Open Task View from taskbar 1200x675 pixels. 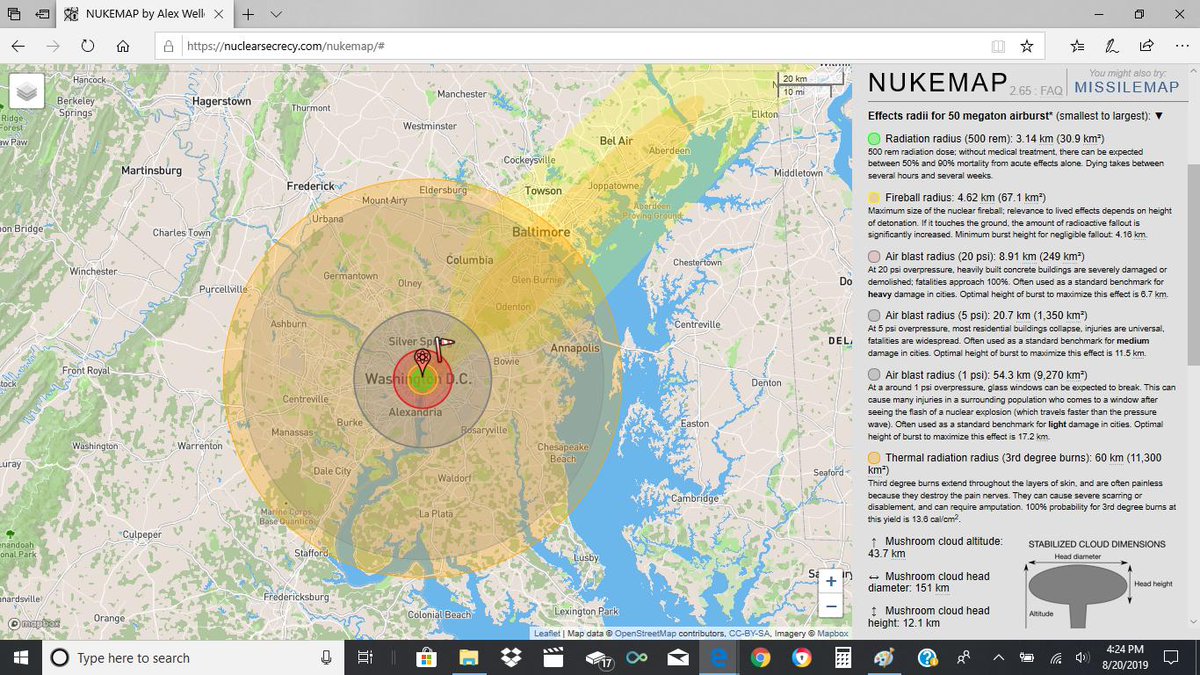tap(365, 658)
